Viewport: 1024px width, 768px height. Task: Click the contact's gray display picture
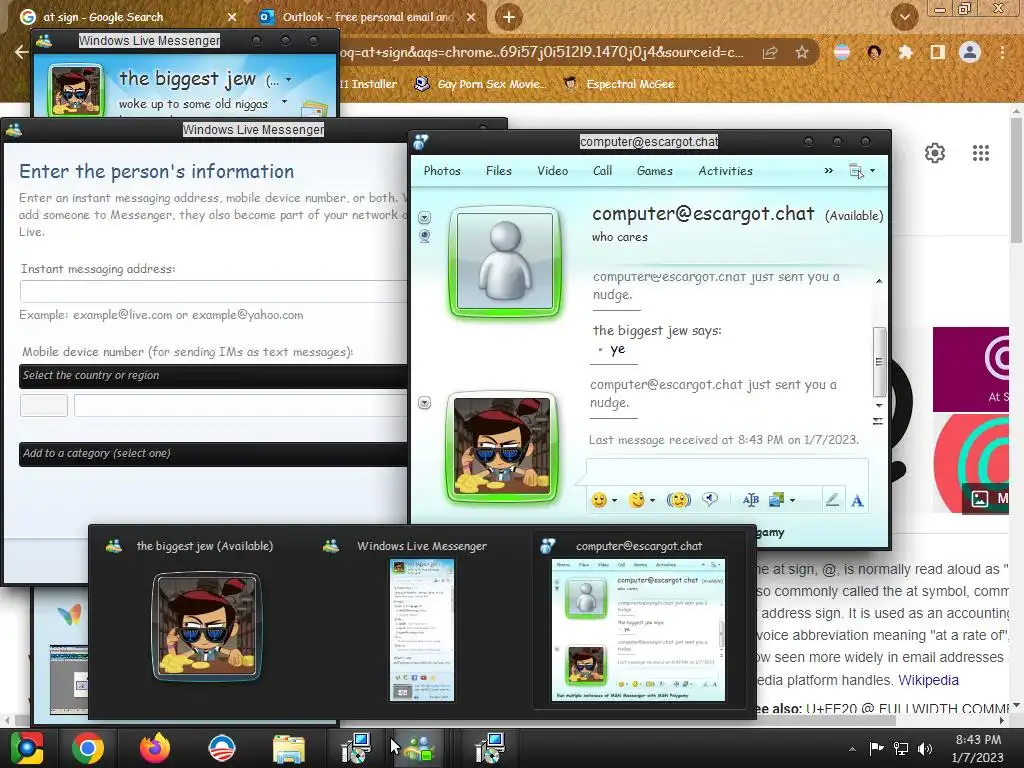click(x=504, y=262)
